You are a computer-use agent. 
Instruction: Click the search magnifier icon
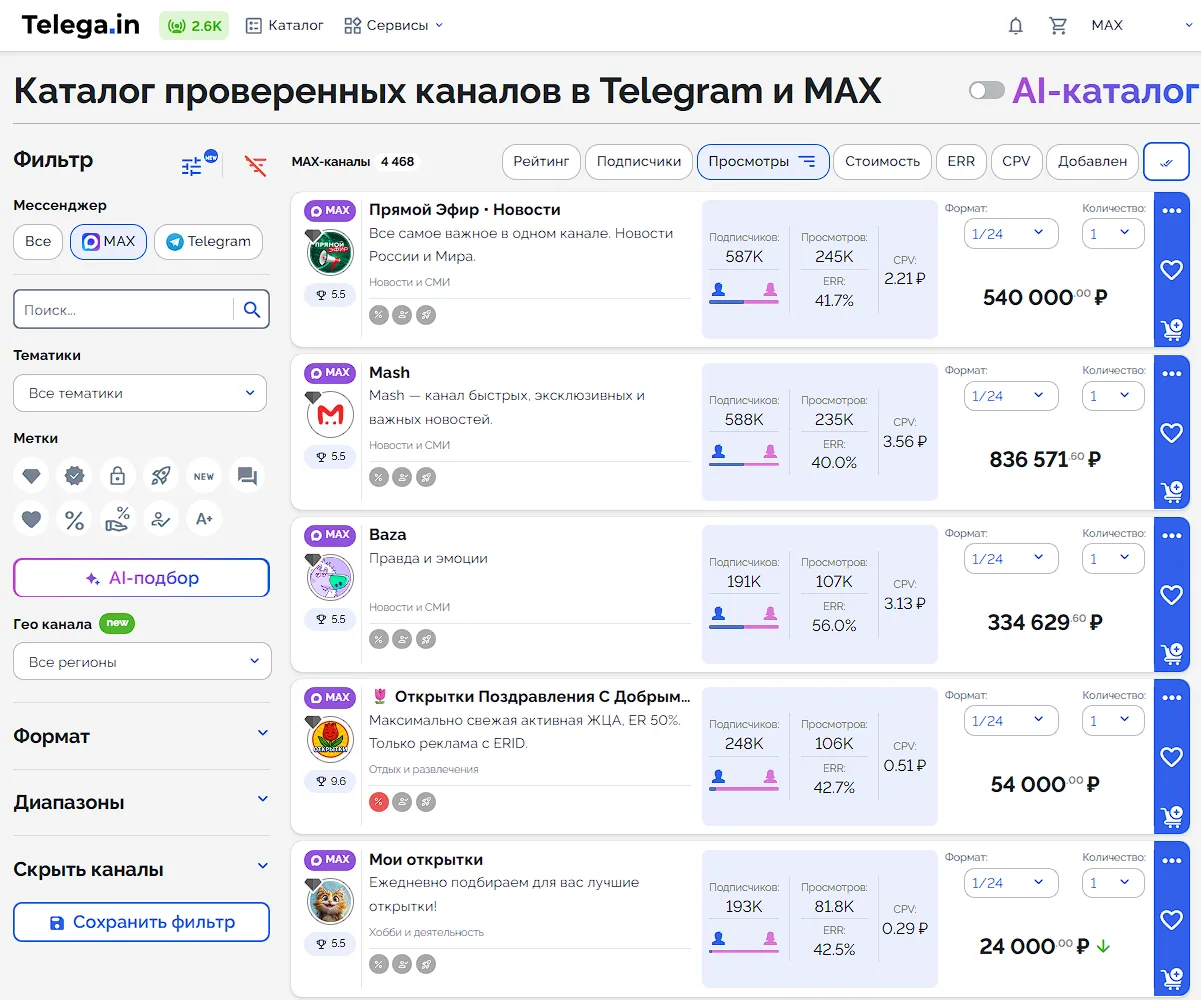tap(252, 310)
